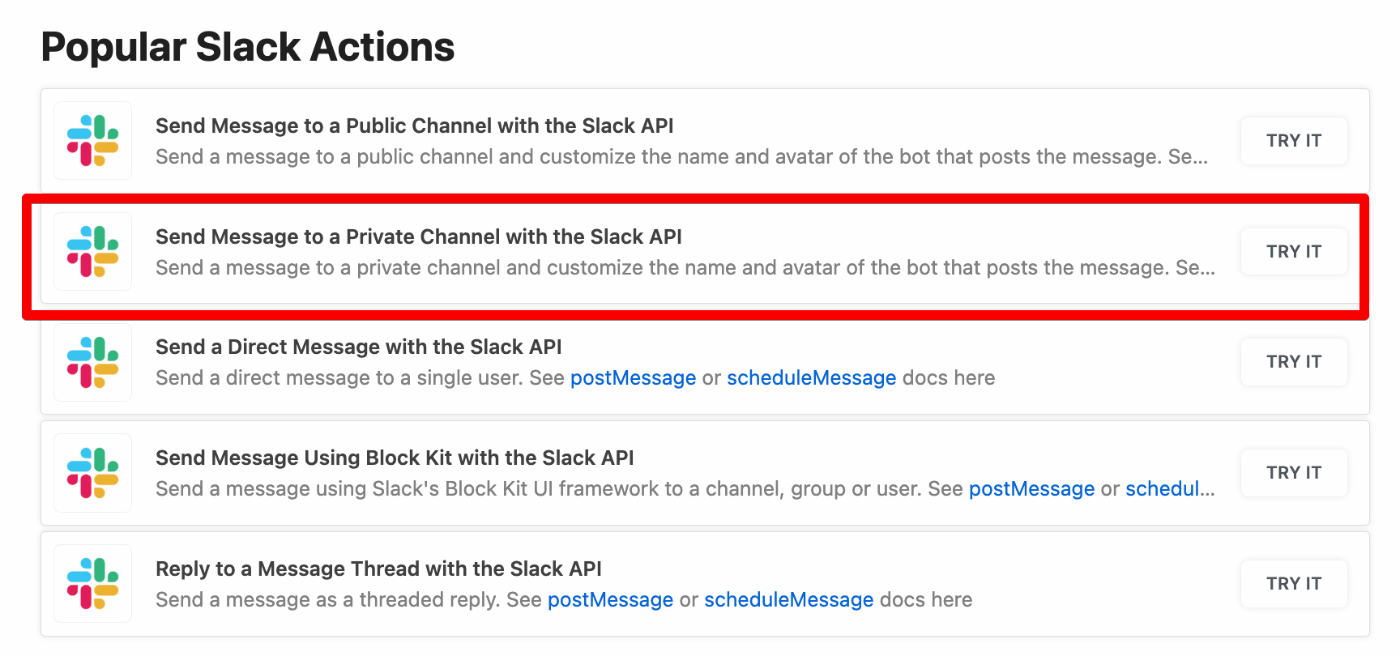Select Send a Direct Message title
The width and height of the screenshot is (1400, 656).
358,347
